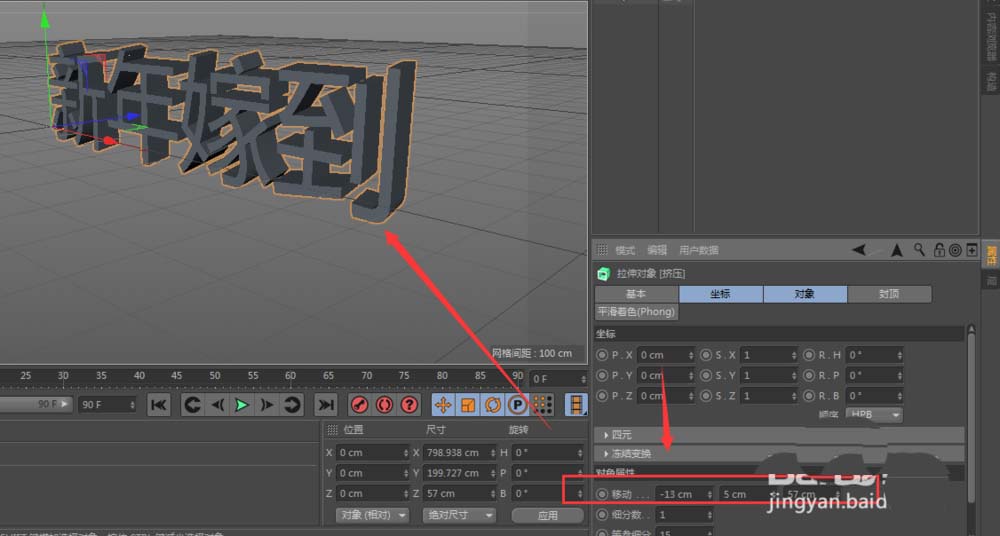The image size is (1000, 536).
Task: Click the Record active objects key icon
Action: (359, 405)
